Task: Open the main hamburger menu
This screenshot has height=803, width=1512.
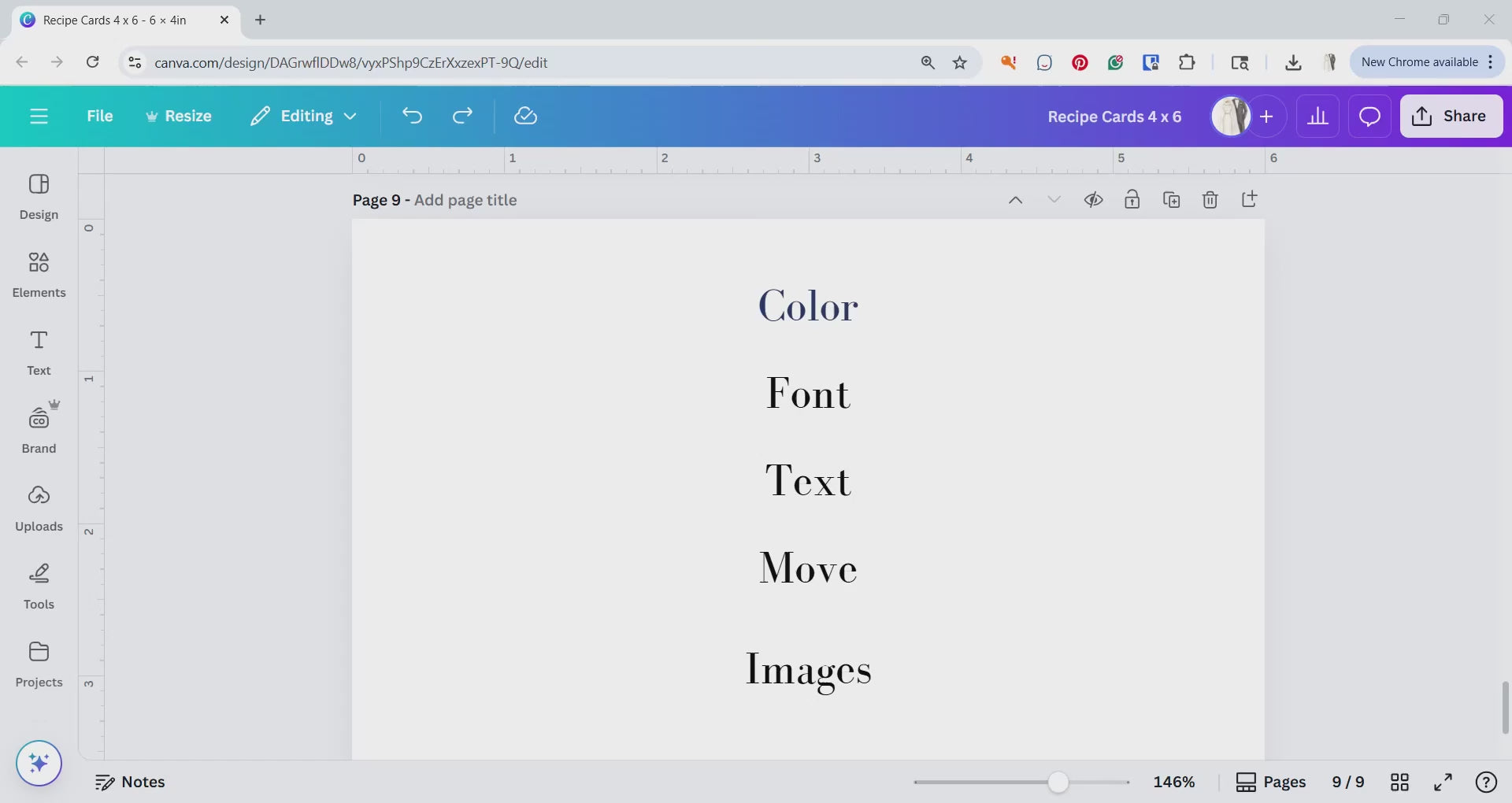Action: click(39, 117)
